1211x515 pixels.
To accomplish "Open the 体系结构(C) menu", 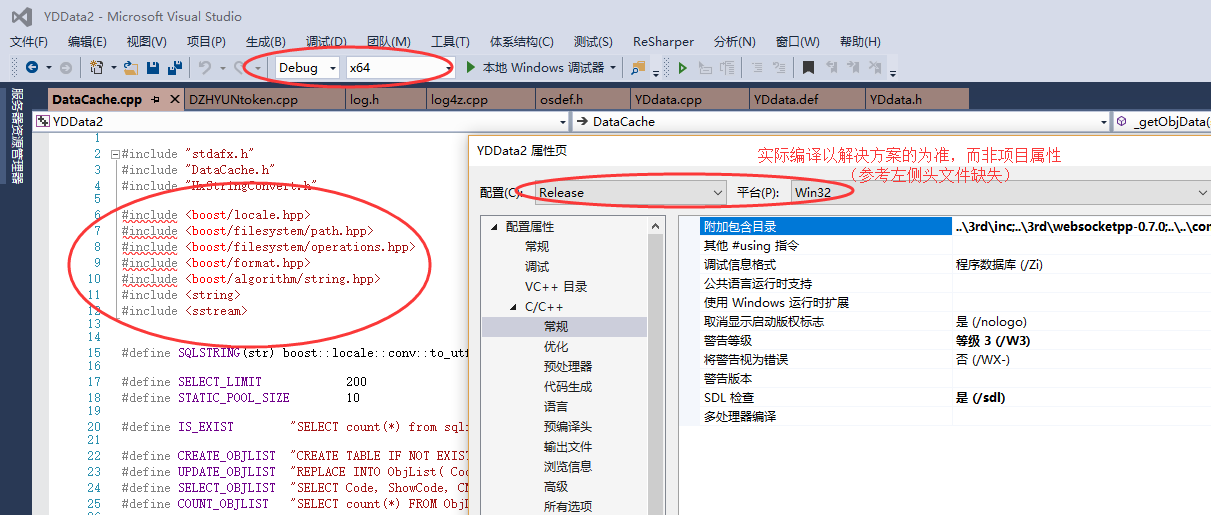I will (x=521, y=42).
